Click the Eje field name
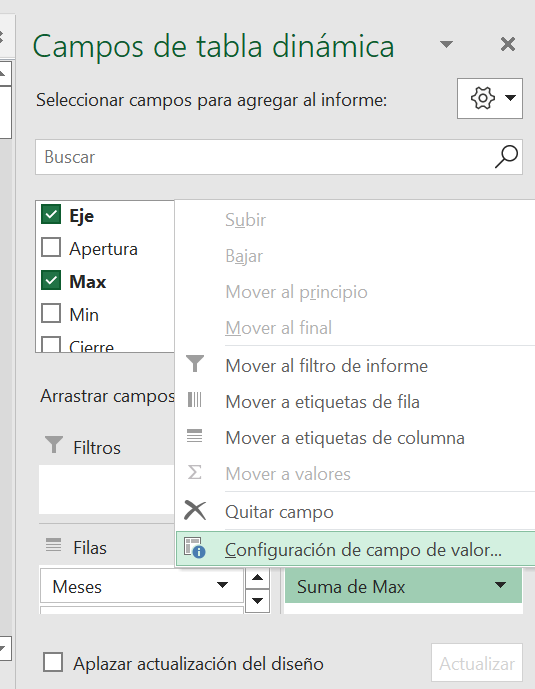The width and height of the screenshot is (535, 689). pos(81,215)
